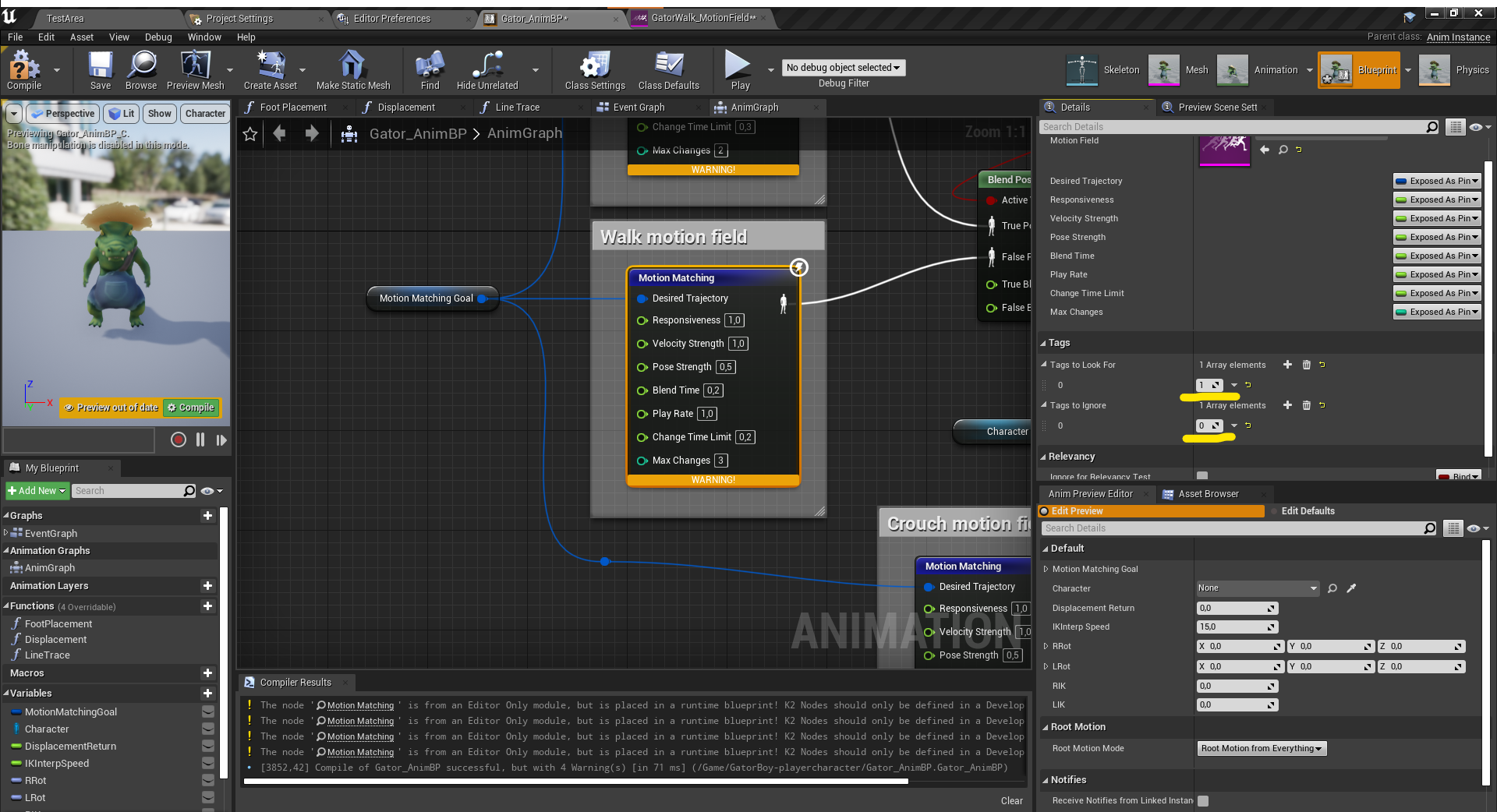Toggle Receive Notifies from Linked Instances checkbox

point(1203,800)
